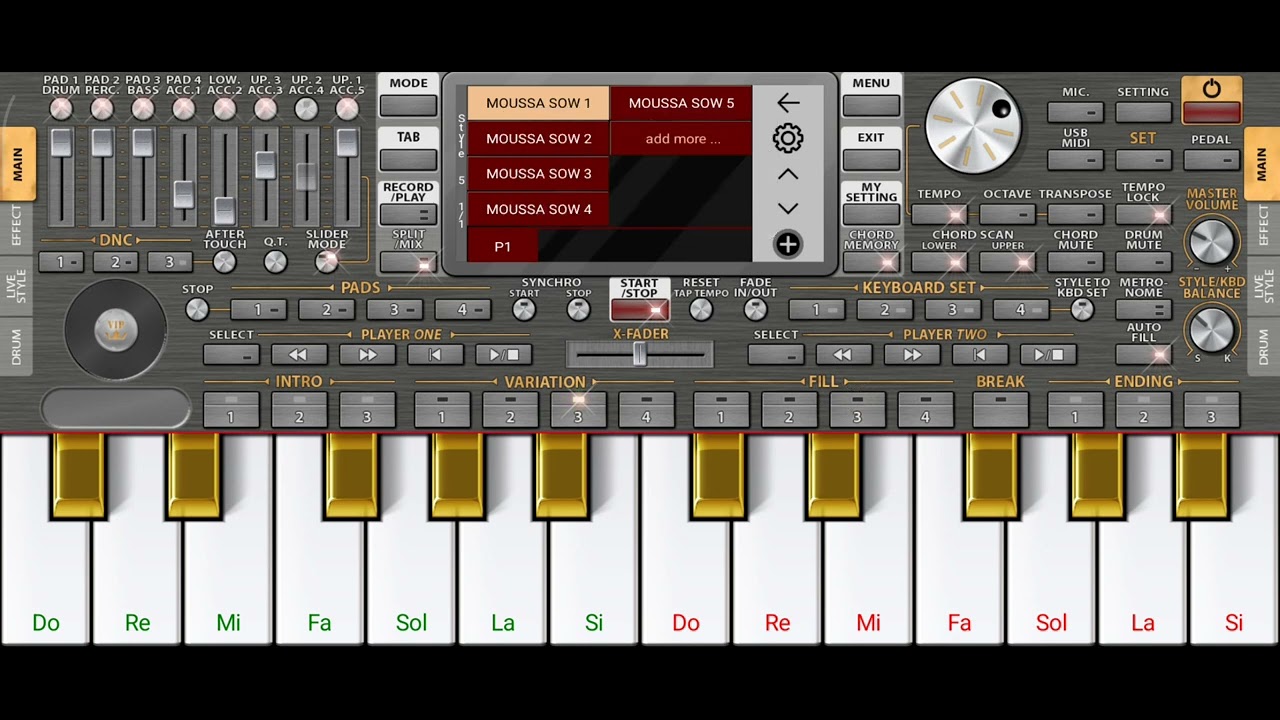Image resolution: width=1280 pixels, height=720 pixels.
Task: Tap the Style/KBD Balance knob
Action: coord(1211,329)
